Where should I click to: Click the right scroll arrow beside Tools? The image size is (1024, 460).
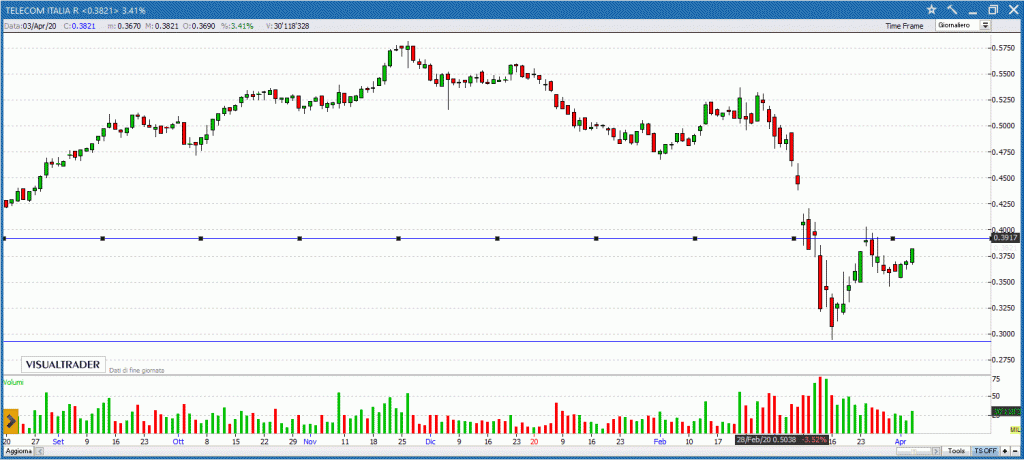[x=936, y=452]
